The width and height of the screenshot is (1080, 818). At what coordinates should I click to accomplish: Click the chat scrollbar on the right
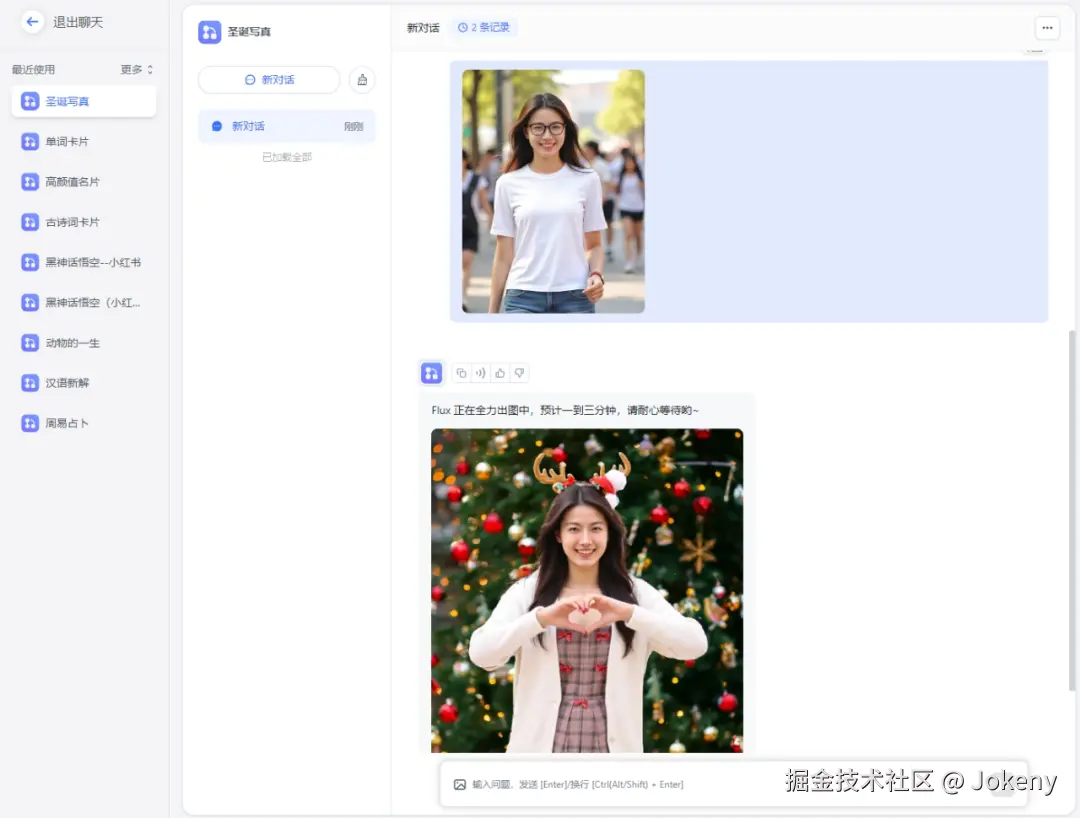1072,510
